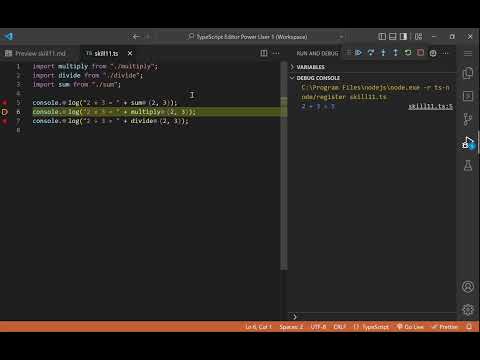Screen dimensions: 480x360
Task: Open the Explorer view in the activity bar
Action: tap(468, 73)
